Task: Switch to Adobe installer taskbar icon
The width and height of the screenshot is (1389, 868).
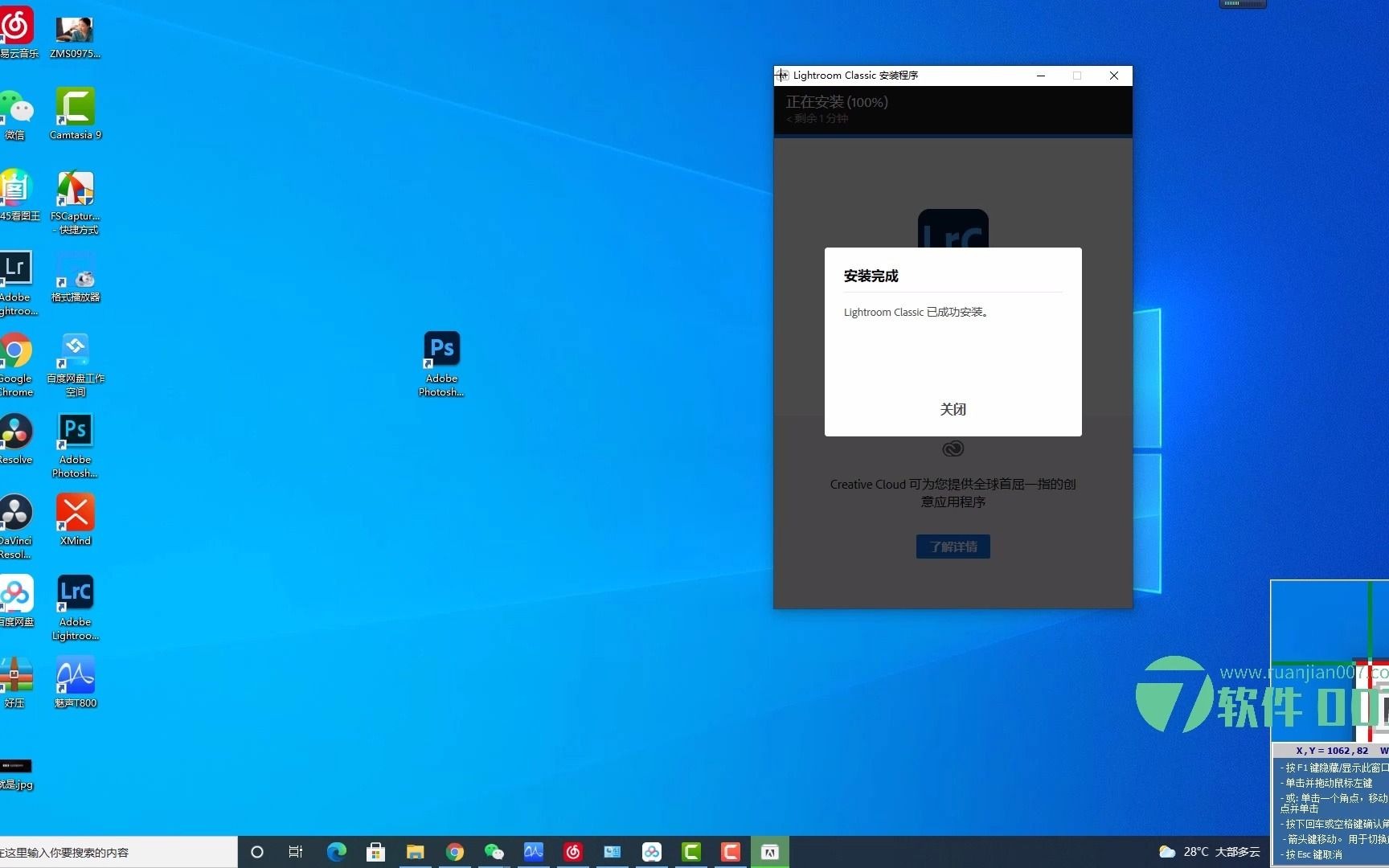Action: point(770,852)
